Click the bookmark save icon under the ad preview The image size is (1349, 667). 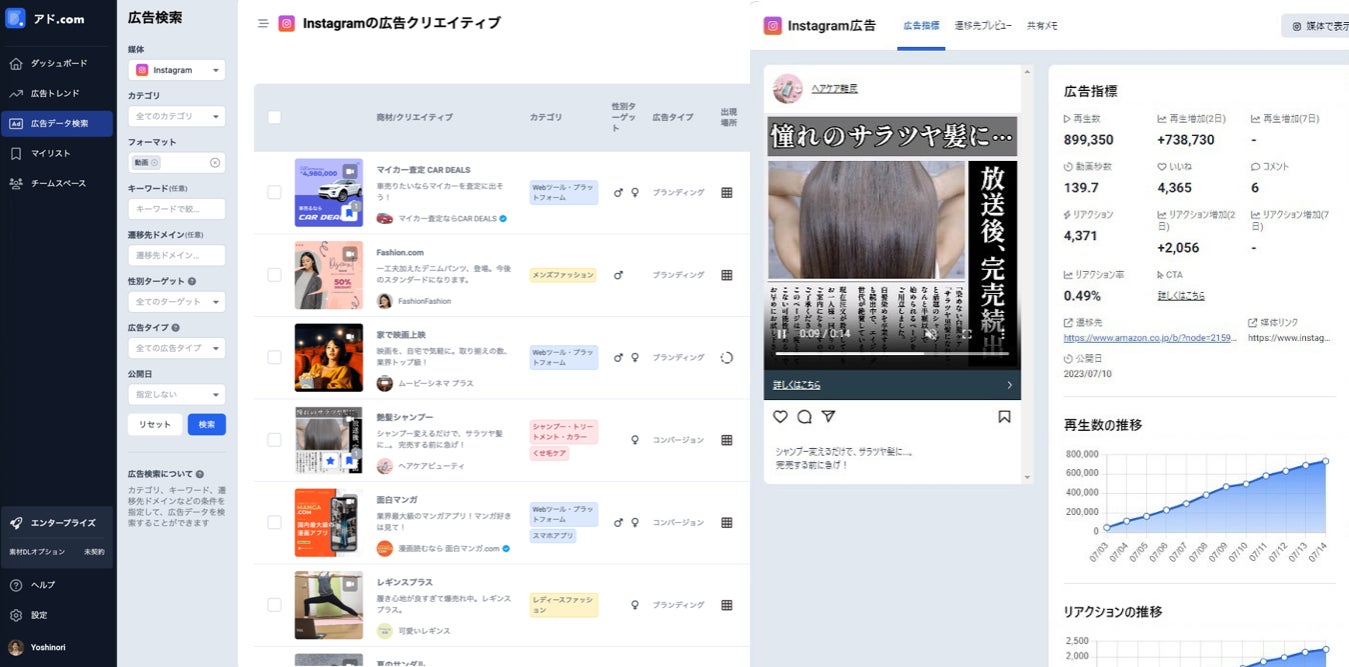pyautogui.click(x=1005, y=416)
